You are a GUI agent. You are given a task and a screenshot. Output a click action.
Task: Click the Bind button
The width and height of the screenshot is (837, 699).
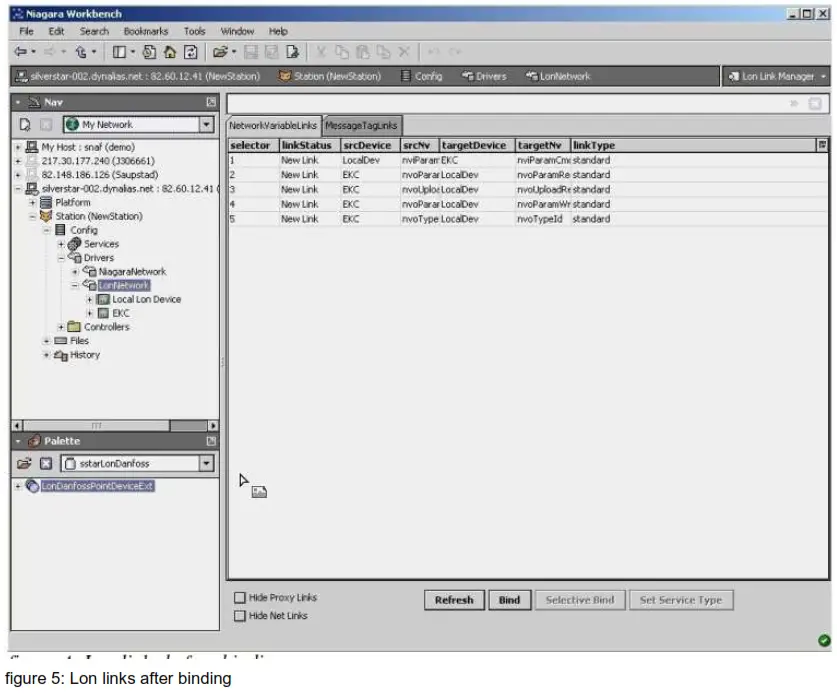click(x=508, y=599)
